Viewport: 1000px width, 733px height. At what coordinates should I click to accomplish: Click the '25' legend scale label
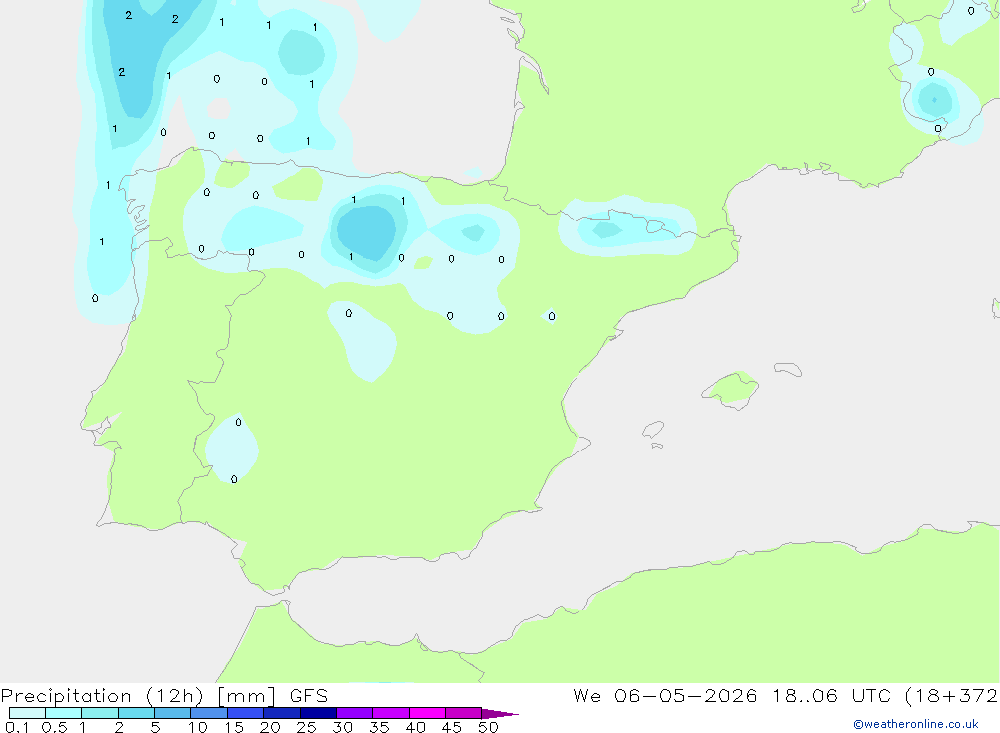click(306, 727)
